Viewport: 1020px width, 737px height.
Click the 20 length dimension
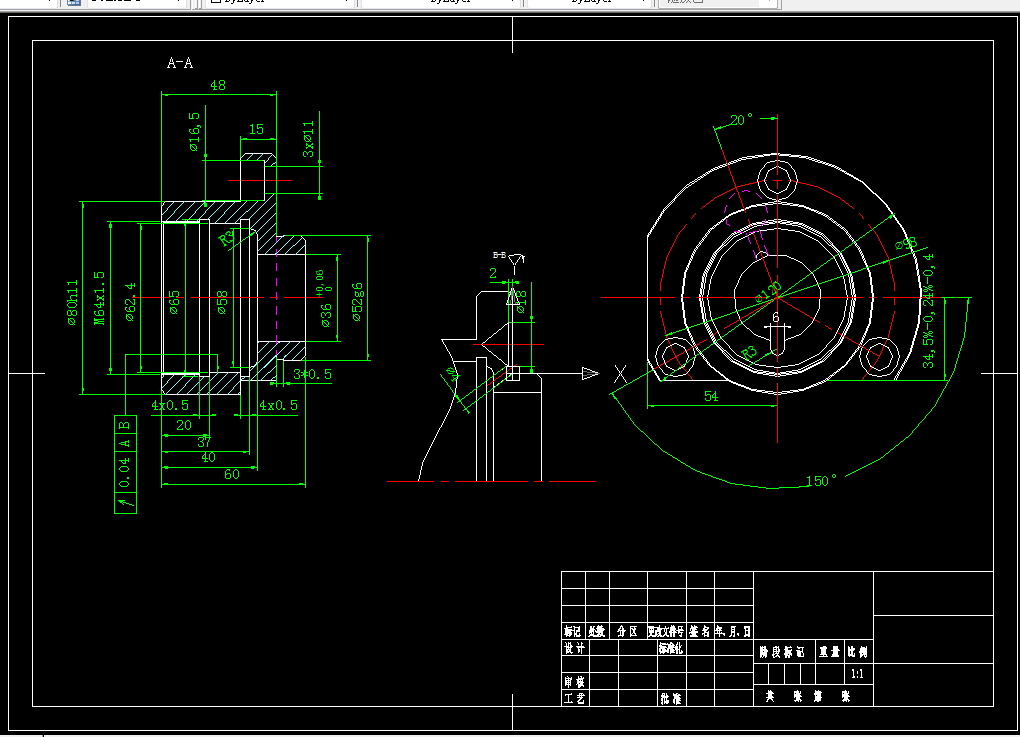pos(184,425)
